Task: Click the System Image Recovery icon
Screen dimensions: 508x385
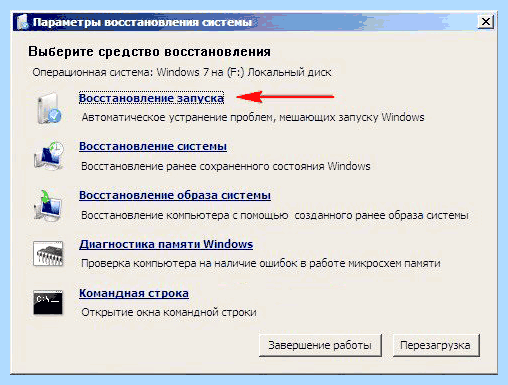Action: coord(48,205)
